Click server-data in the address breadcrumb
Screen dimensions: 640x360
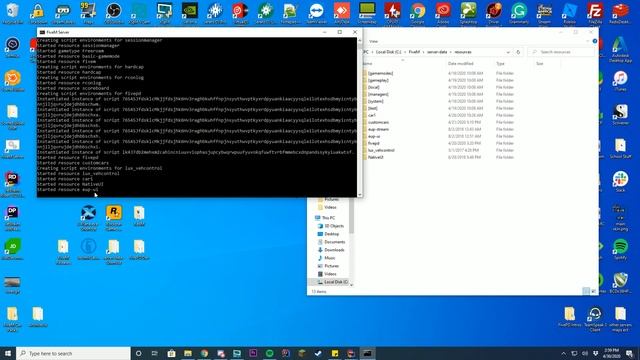tap(437, 52)
